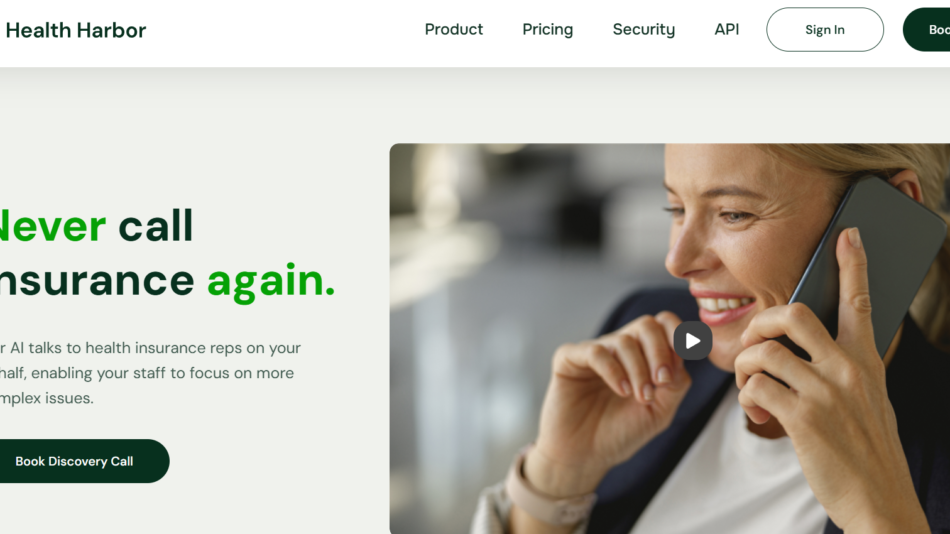The height and width of the screenshot is (534, 950).
Task: Click the video thumbnail of the woman on the phone
Action: pyautogui.click(x=669, y=338)
